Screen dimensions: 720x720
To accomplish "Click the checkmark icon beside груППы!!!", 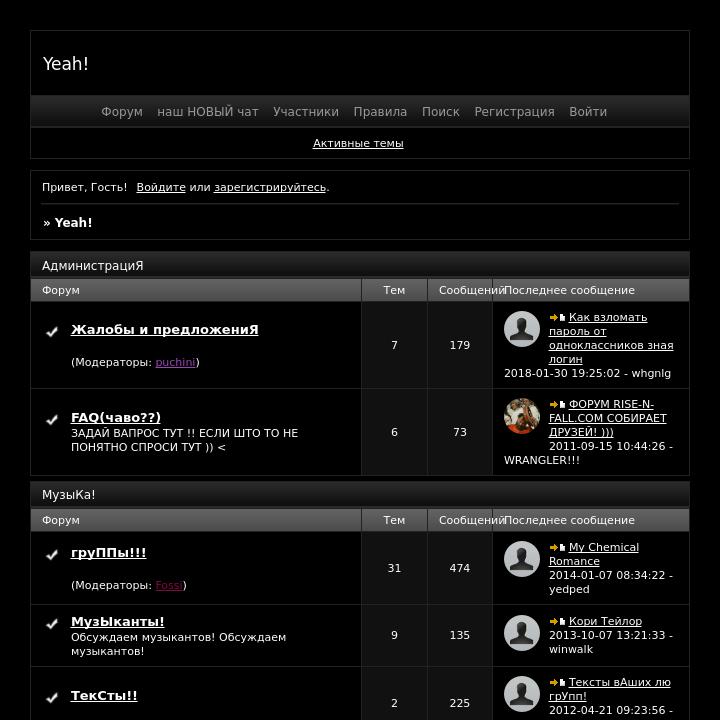I will click(x=52, y=555).
